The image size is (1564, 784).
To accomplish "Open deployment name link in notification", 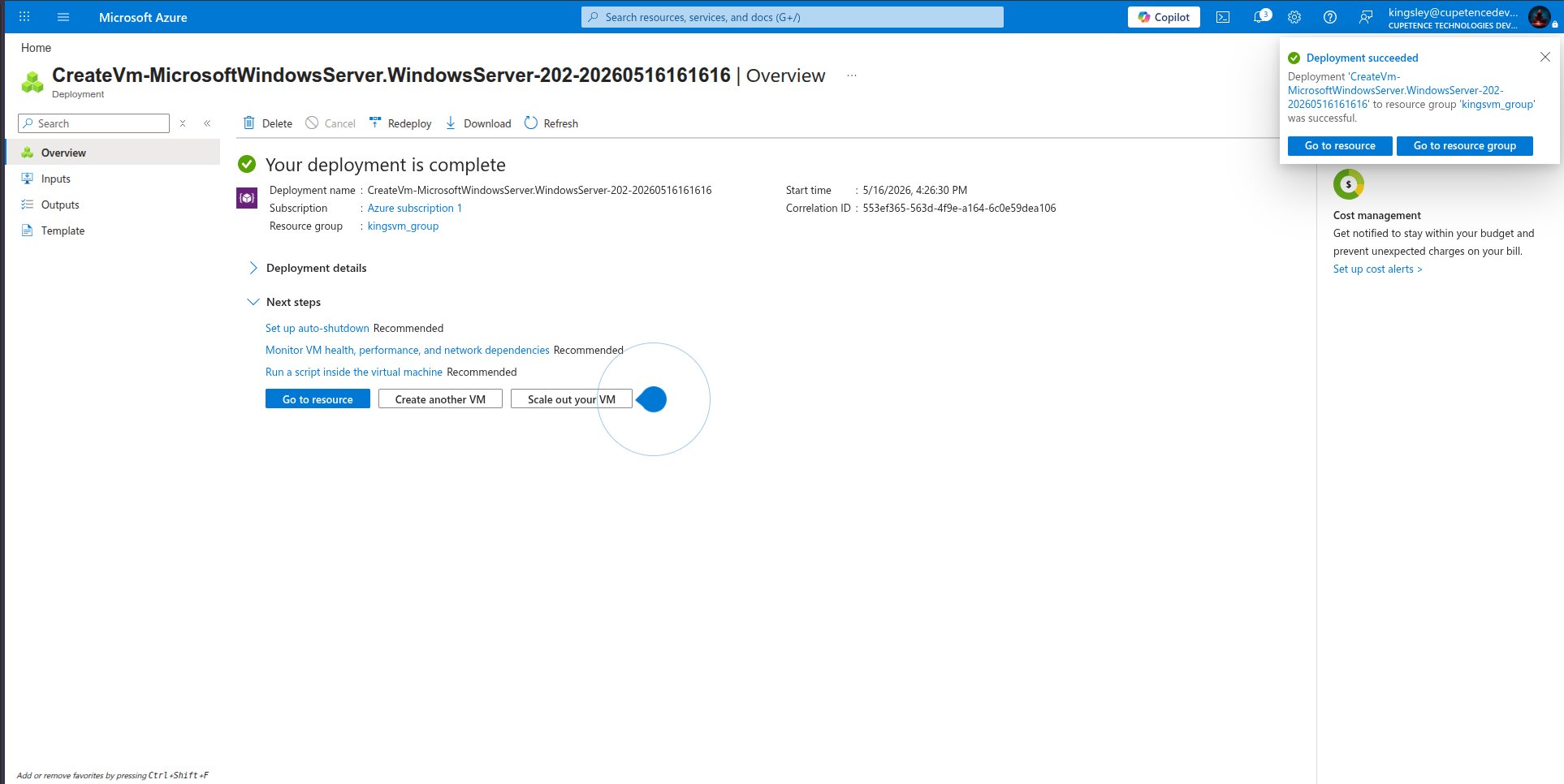I will click(1395, 90).
